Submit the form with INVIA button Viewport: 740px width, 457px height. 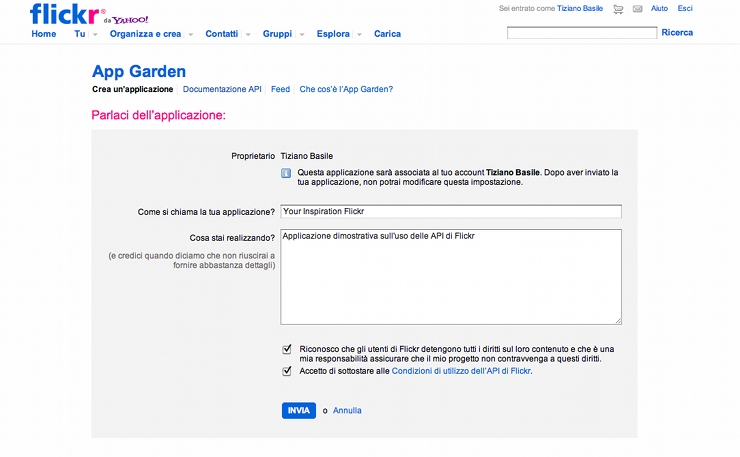point(299,411)
